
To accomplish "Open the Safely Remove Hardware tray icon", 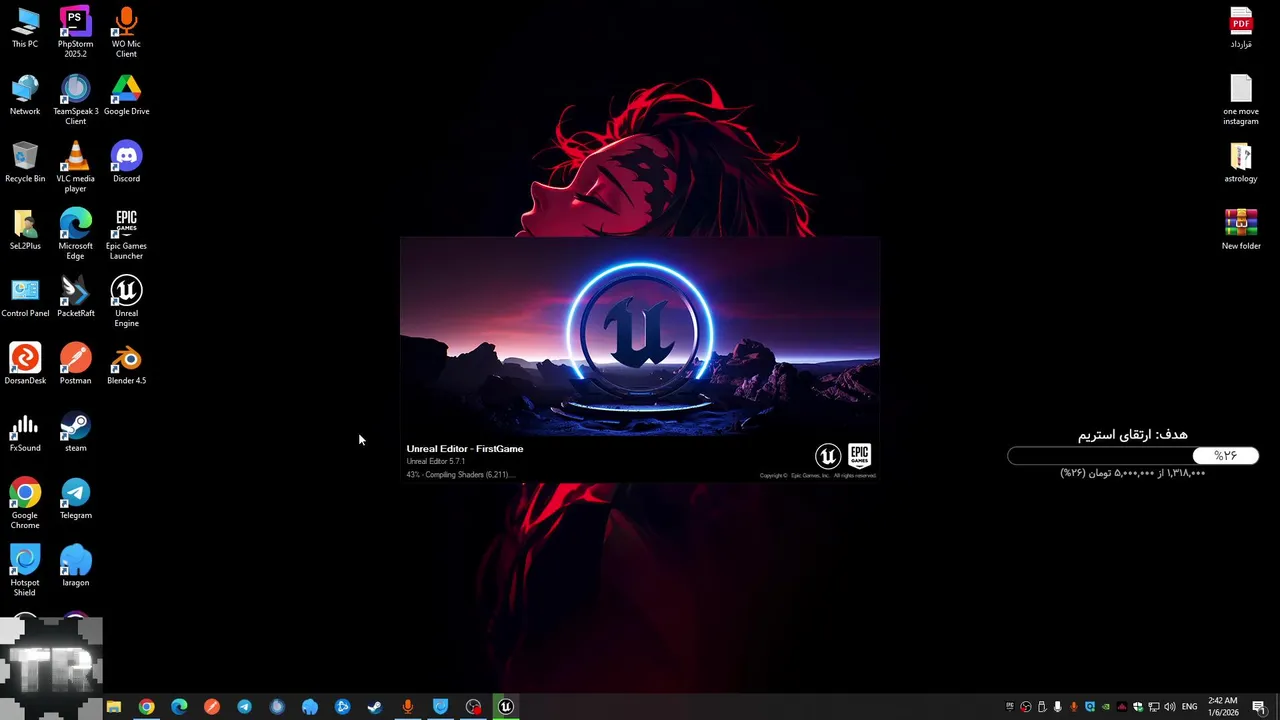I will point(1041,707).
